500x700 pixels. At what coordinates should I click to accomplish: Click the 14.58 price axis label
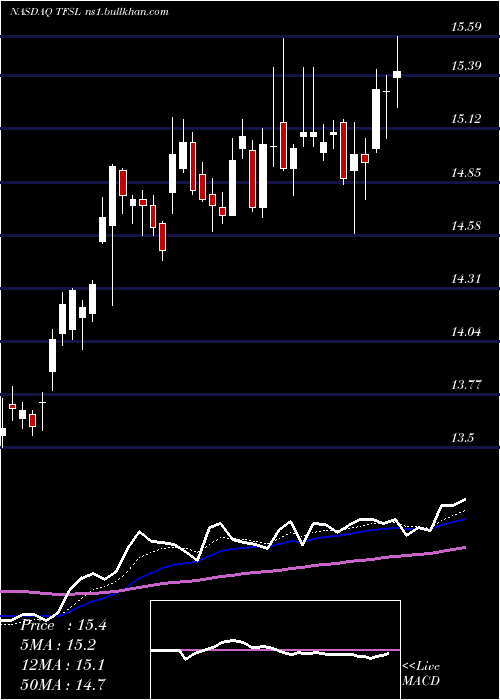click(x=466, y=225)
